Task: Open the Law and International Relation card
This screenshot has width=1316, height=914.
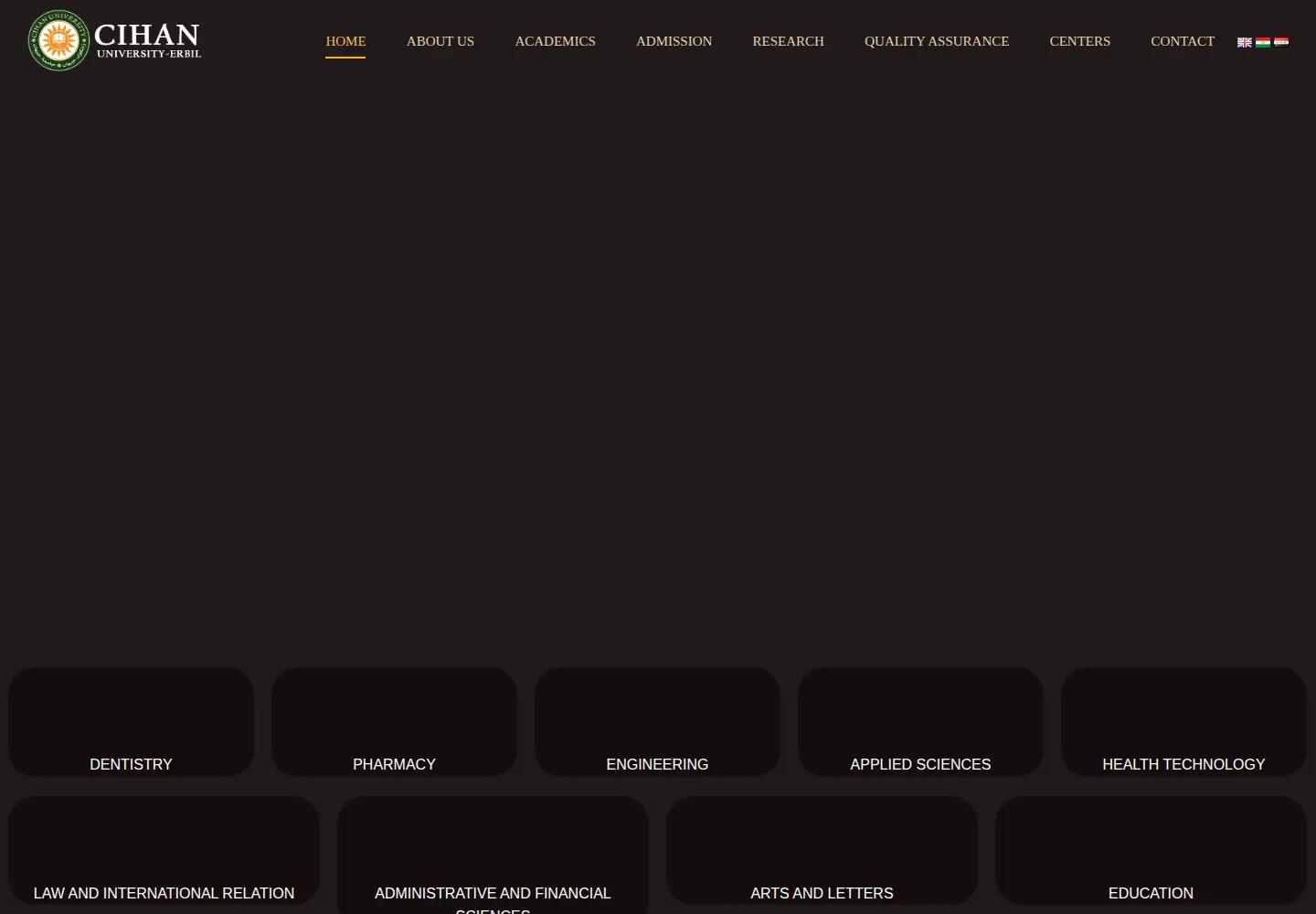Action: pos(164,851)
